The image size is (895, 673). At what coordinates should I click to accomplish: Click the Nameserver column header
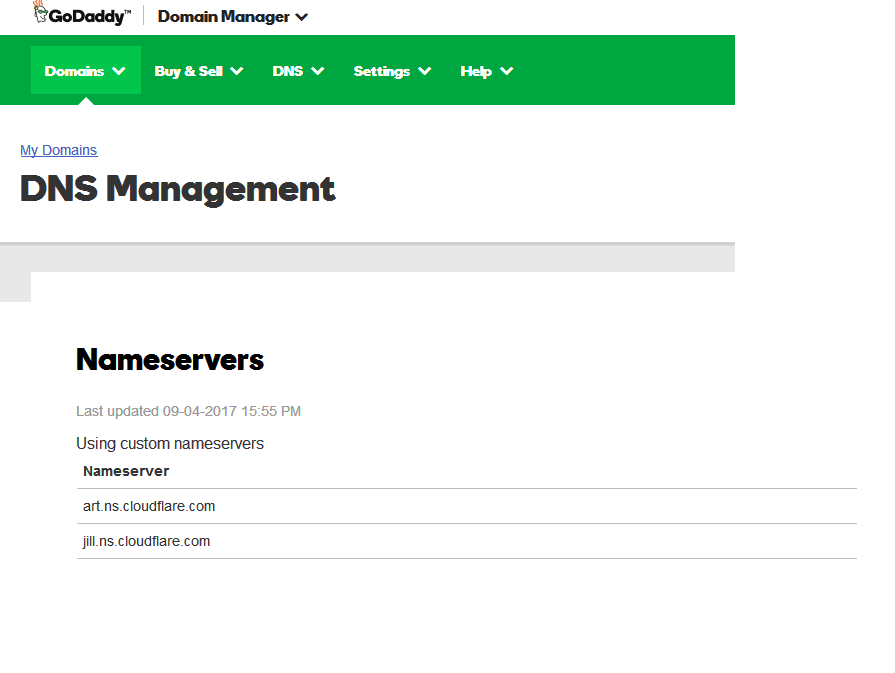point(126,471)
